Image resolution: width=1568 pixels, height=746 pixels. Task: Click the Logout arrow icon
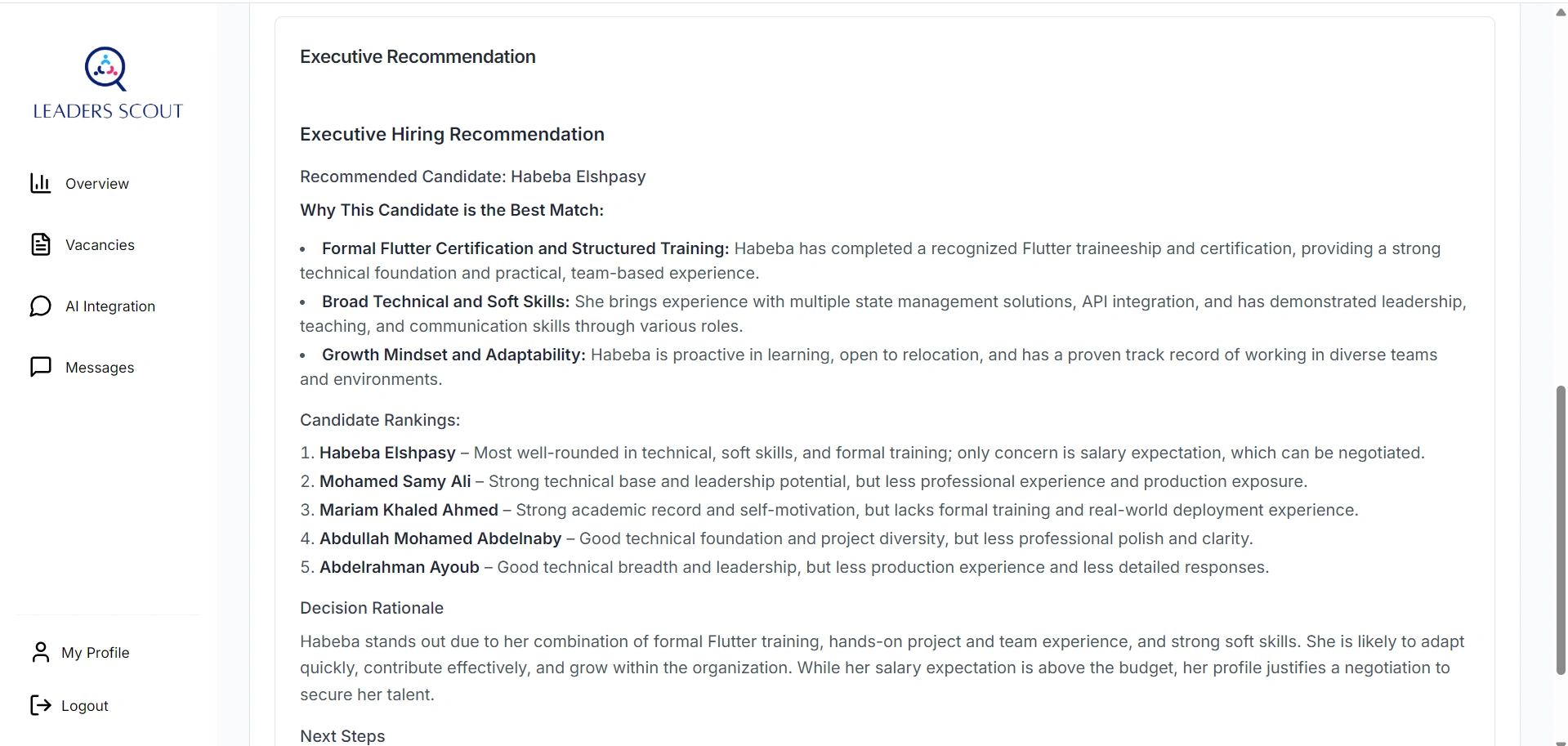click(x=40, y=705)
